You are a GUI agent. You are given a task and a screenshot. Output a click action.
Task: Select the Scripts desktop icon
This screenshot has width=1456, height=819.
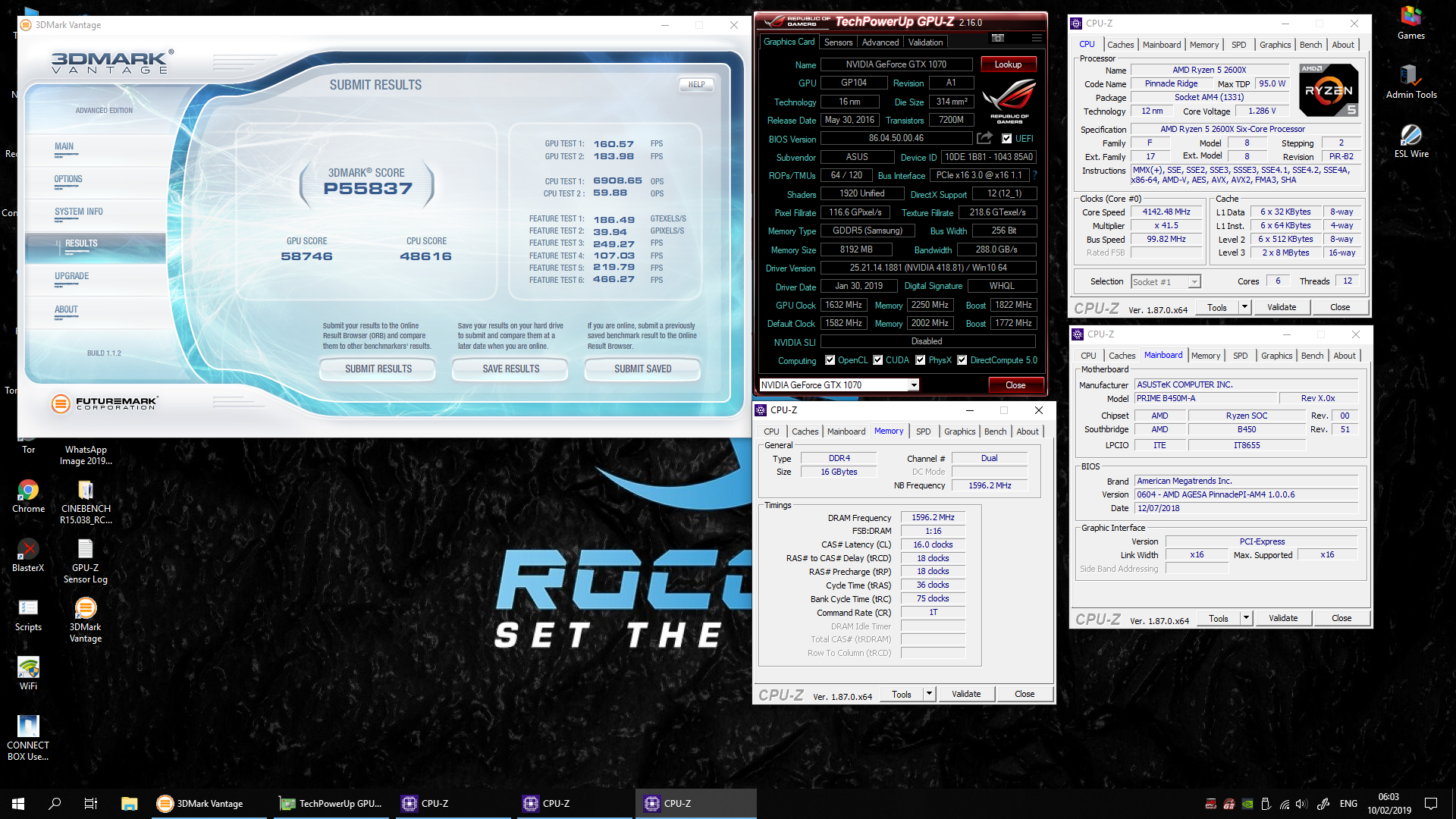(x=28, y=615)
